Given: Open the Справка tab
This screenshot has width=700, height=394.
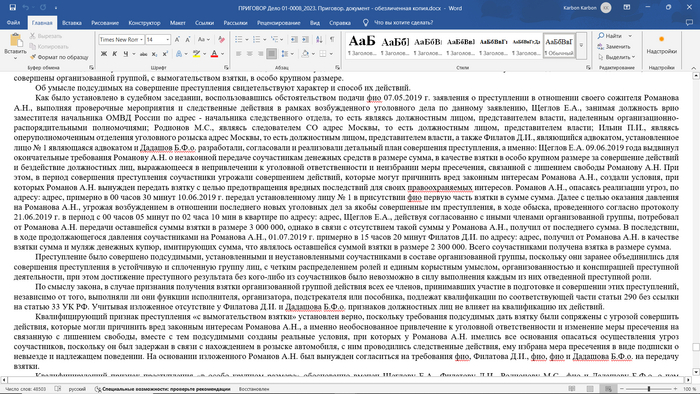Looking at the screenshot, I should [x=340, y=23].
